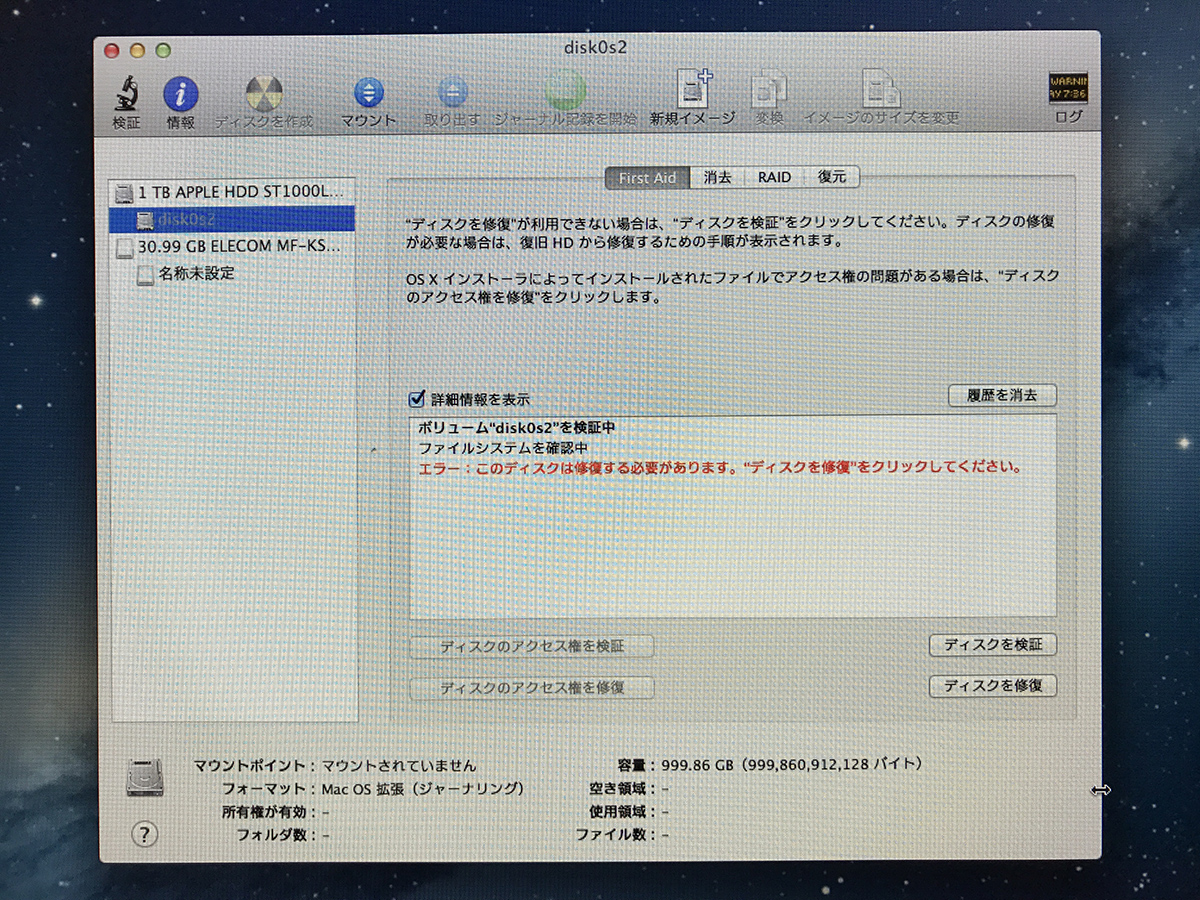This screenshot has height=900, width=1200.
Task: Open the ログ (Log) icon
Action: click(1068, 90)
